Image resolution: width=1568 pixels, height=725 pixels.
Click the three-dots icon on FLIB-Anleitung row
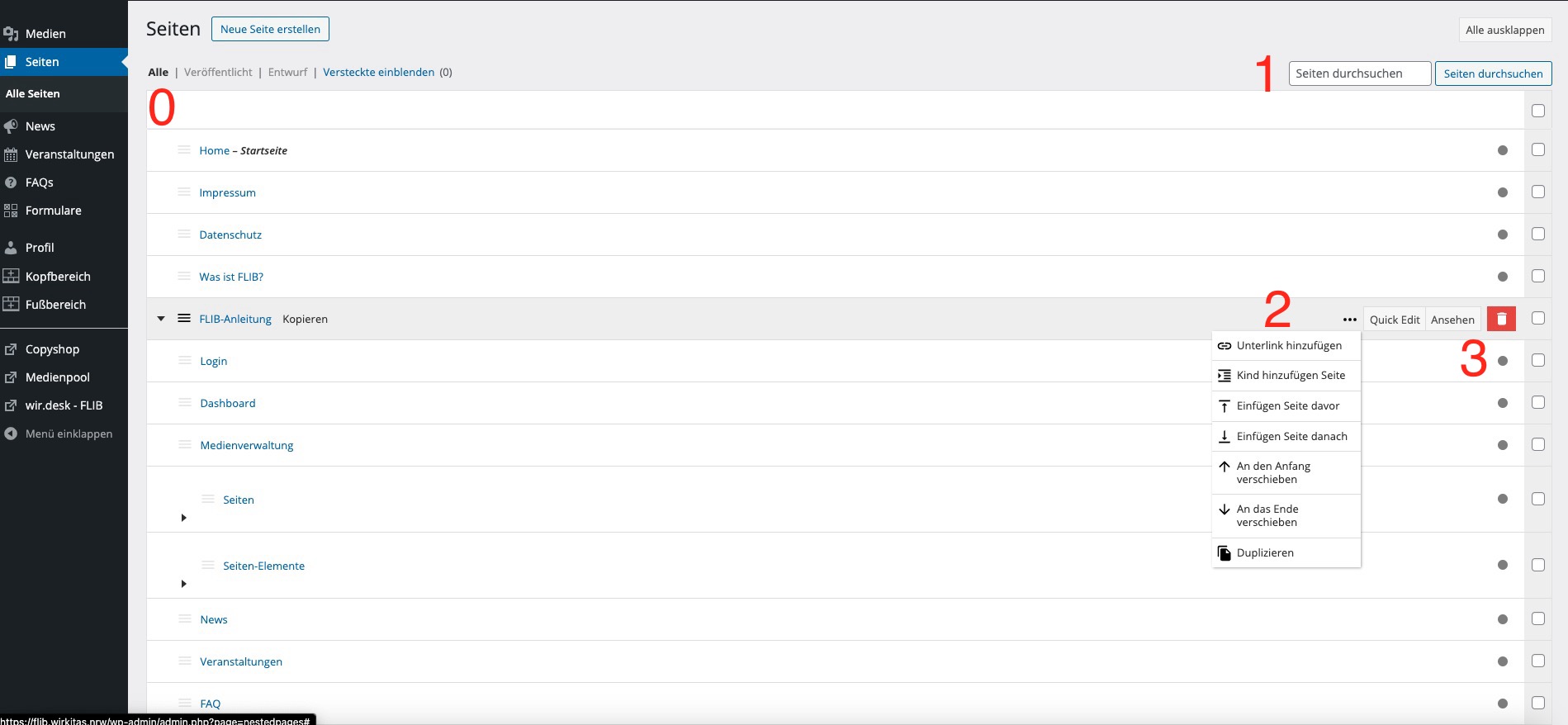[x=1349, y=320]
